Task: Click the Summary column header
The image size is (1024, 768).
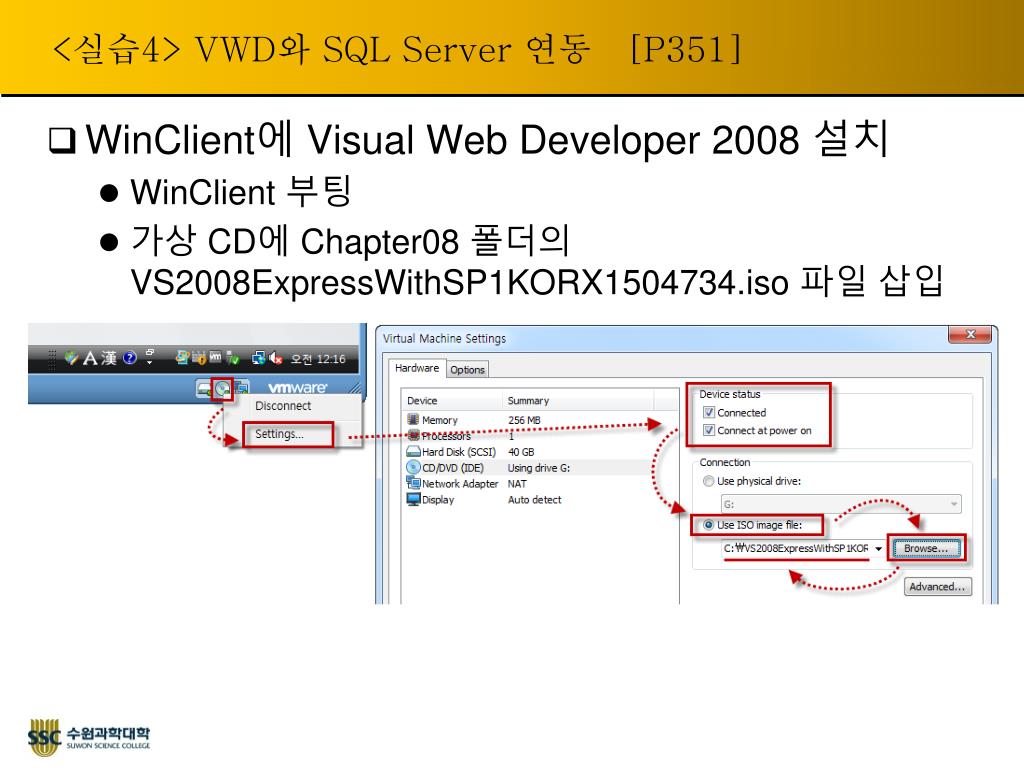Action: coord(578,401)
